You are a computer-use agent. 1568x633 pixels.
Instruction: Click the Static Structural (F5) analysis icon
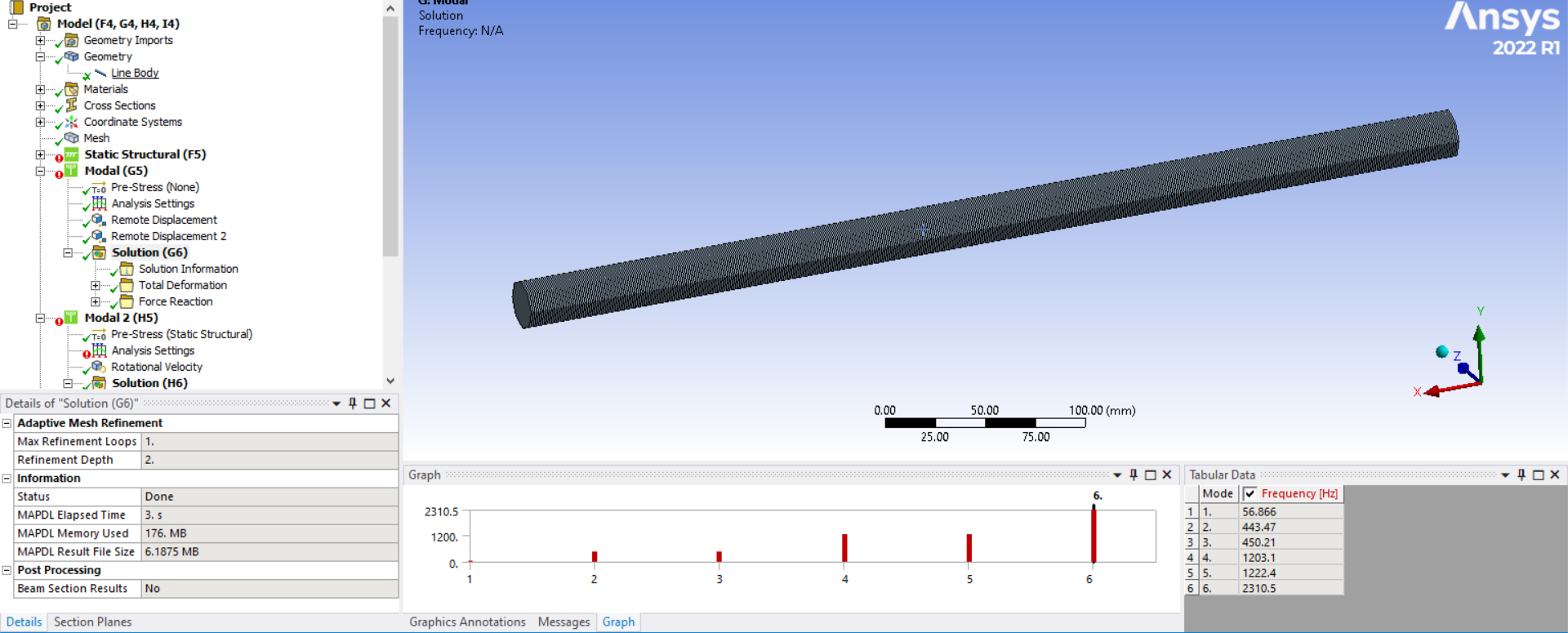71,154
